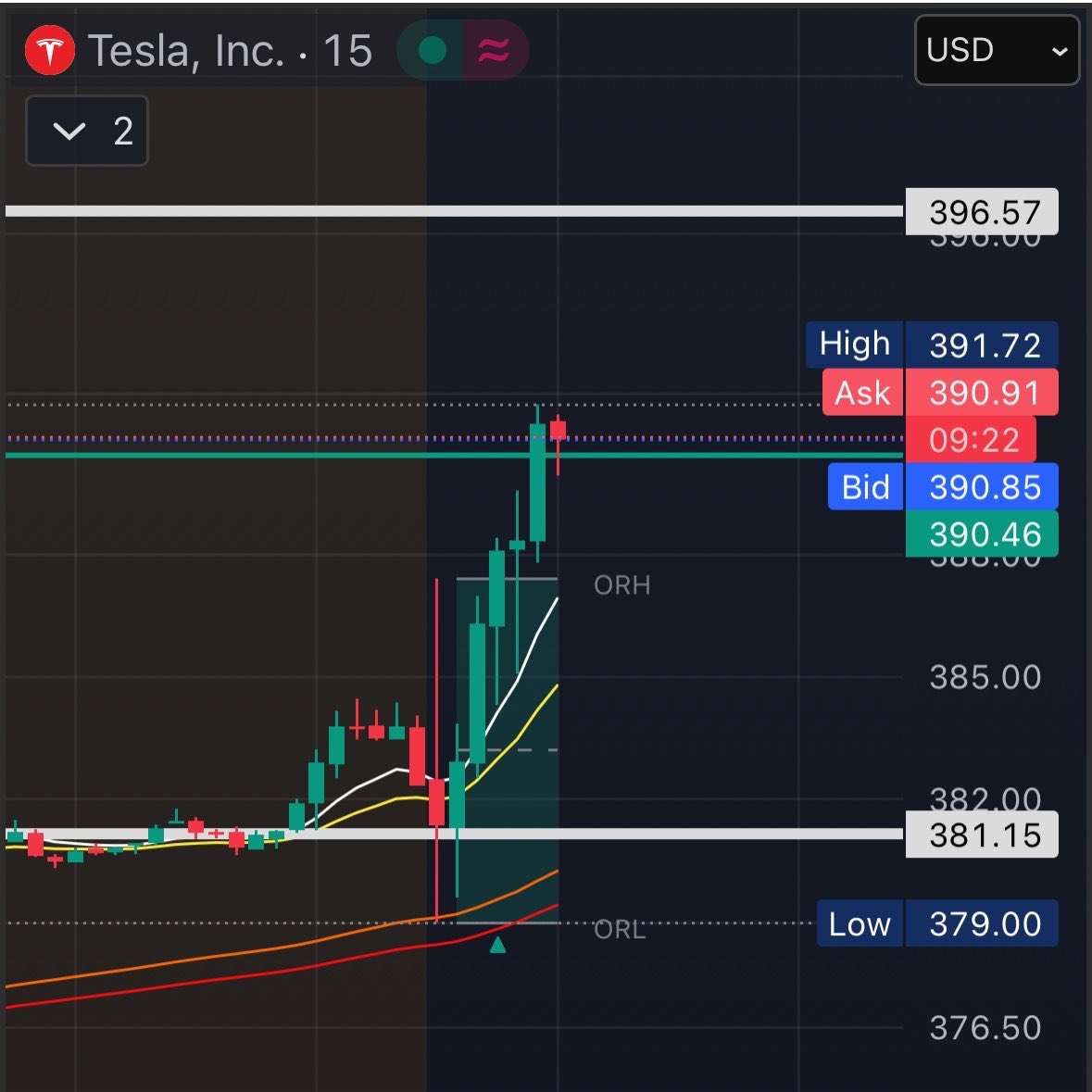Click the 09:22 countdown label
This screenshot has height=1092, width=1092.
click(x=971, y=439)
